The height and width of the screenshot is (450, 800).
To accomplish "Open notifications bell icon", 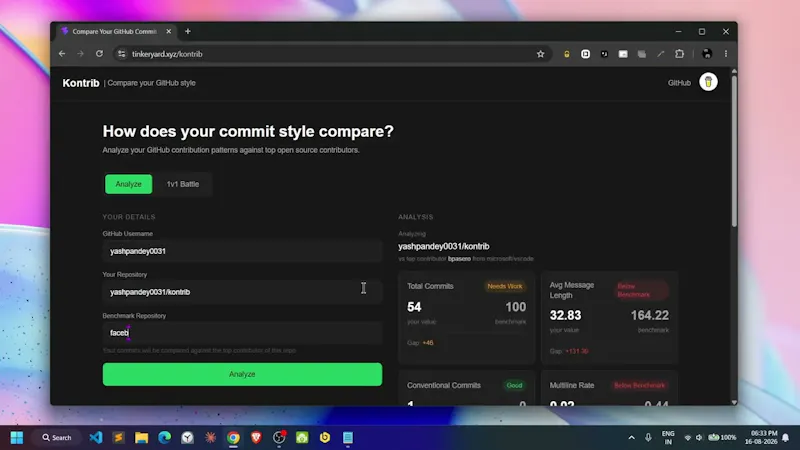I will coord(786,437).
